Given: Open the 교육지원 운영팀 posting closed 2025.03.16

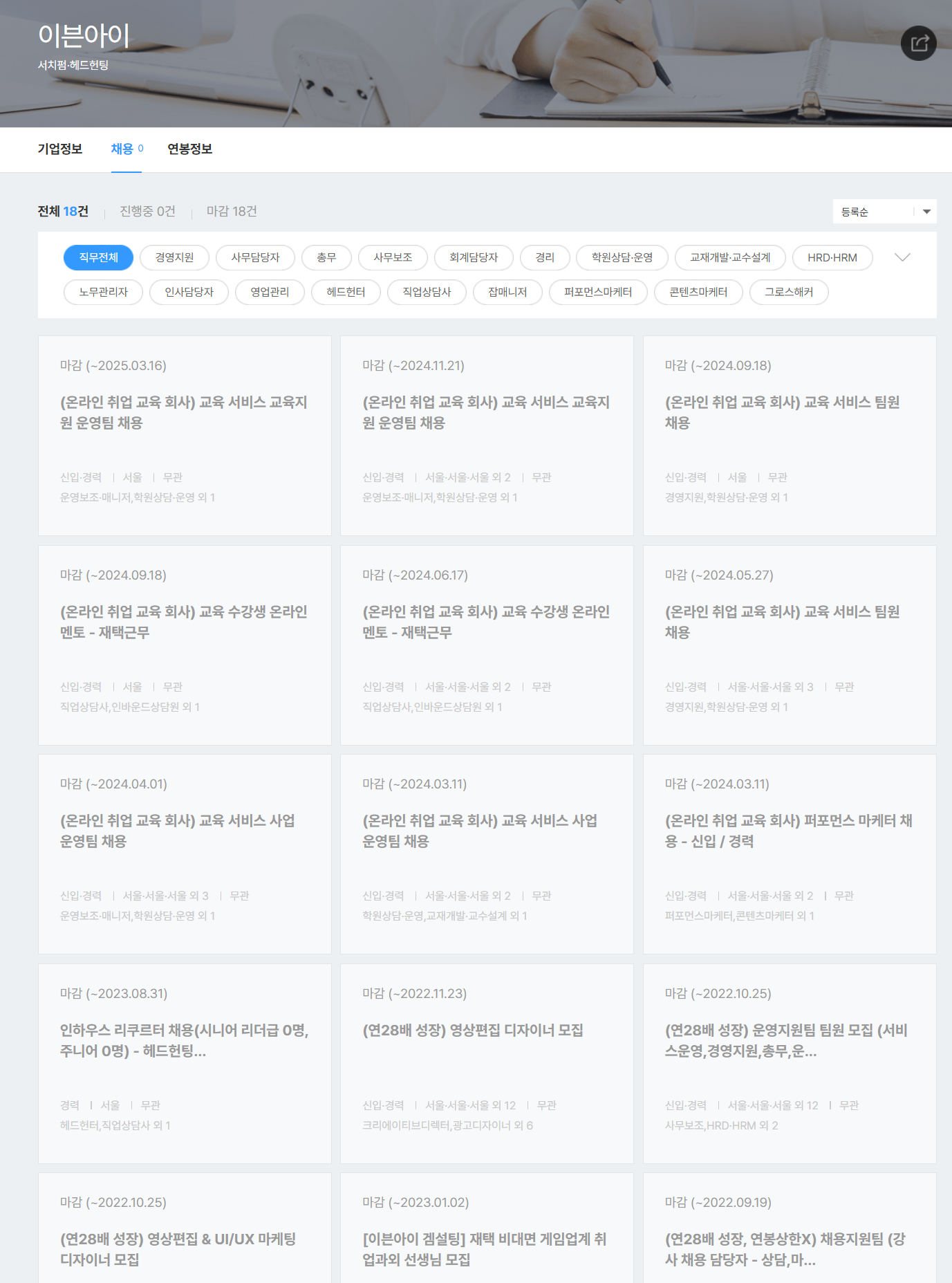Looking at the screenshot, I should tap(185, 436).
